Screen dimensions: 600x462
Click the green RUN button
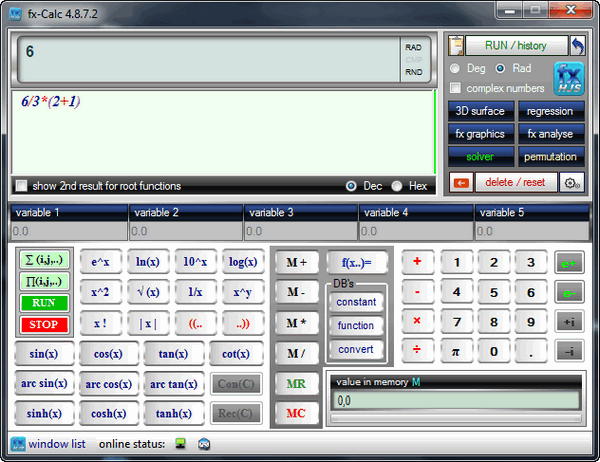pos(44,303)
